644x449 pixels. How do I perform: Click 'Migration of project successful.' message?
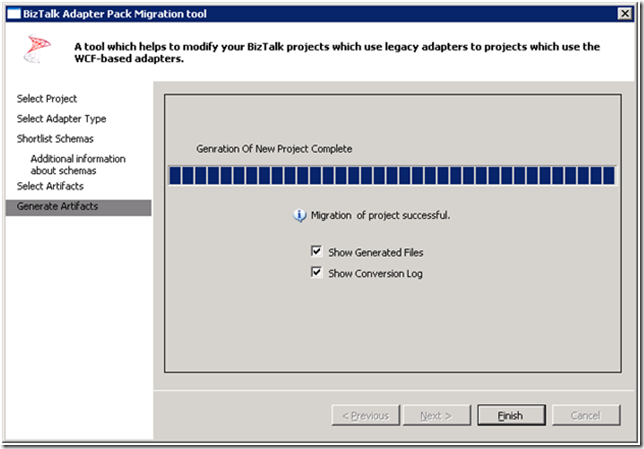pyautogui.click(x=380, y=215)
